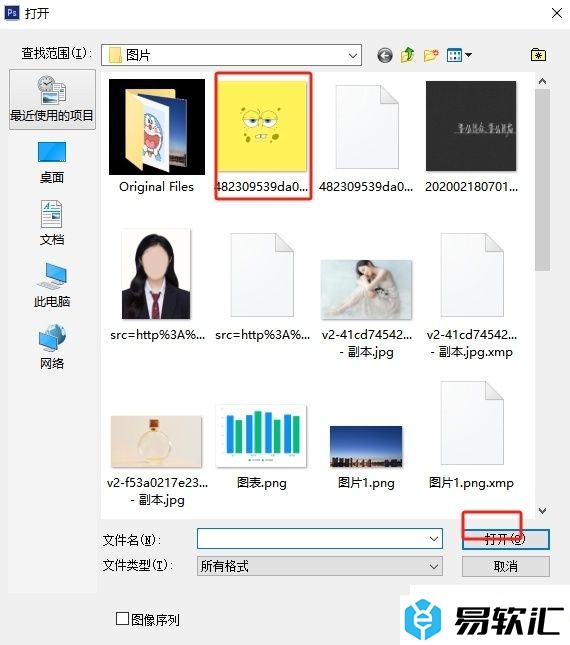This screenshot has height=645, width=570.
Task: Select the blank src=http%3A% file icon
Action: [262, 275]
